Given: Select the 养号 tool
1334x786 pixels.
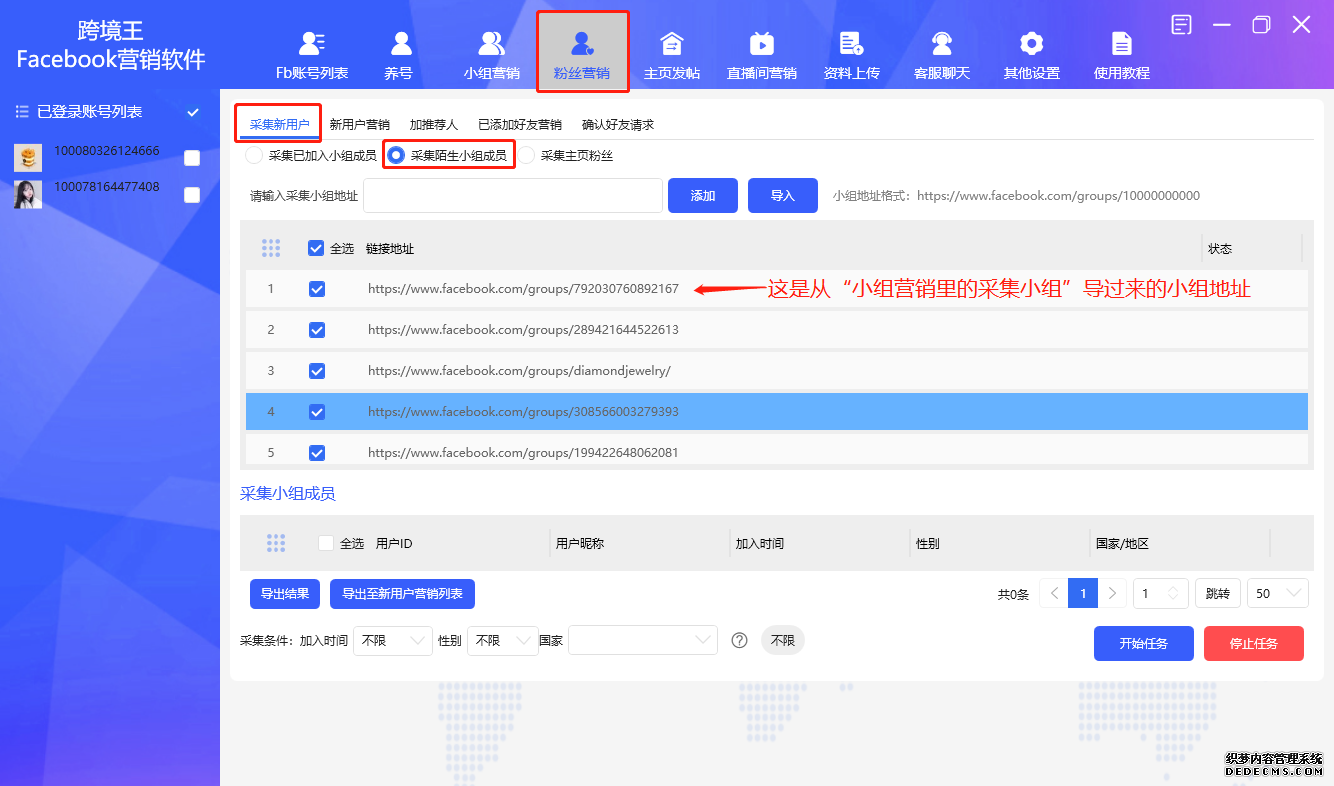Looking at the screenshot, I should [x=399, y=52].
